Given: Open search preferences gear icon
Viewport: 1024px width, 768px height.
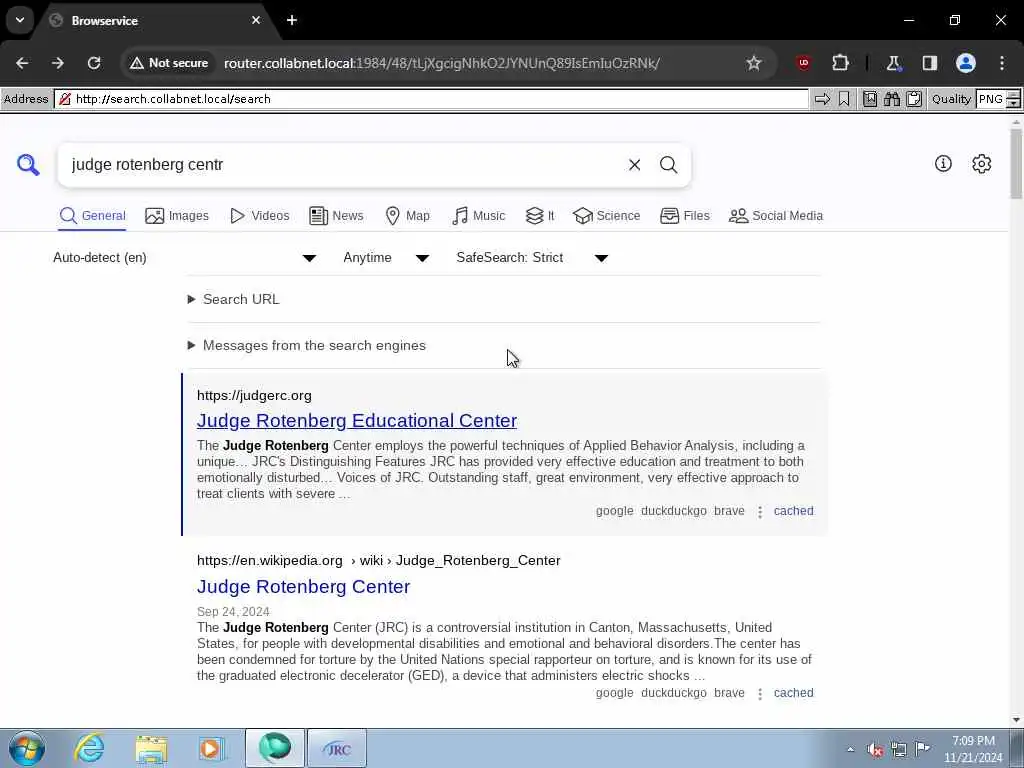Looking at the screenshot, I should [982, 163].
